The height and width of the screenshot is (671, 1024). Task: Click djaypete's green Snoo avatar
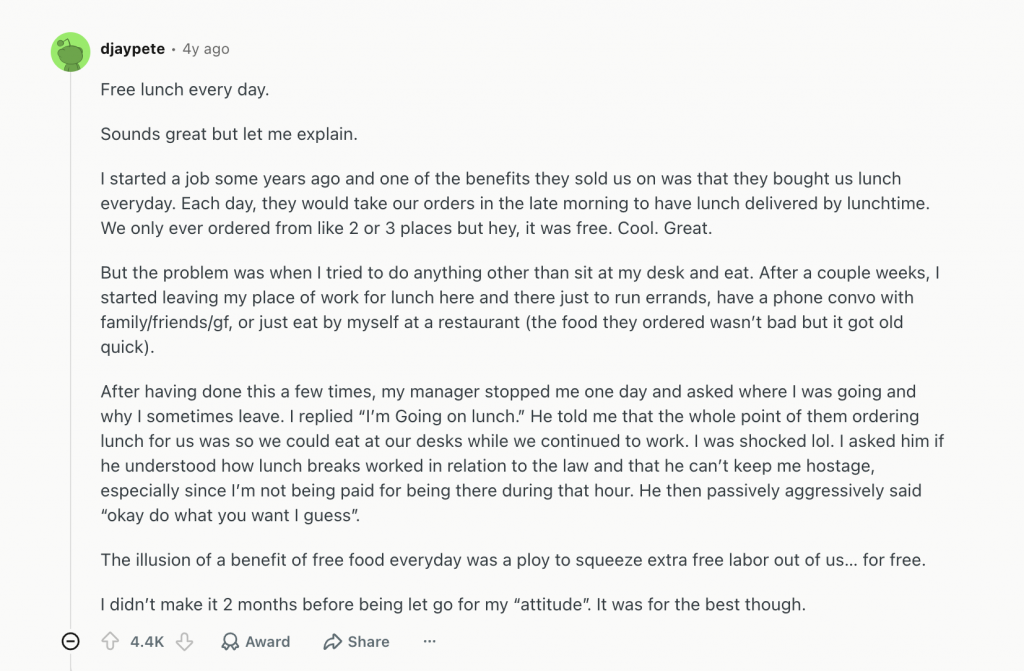(x=69, y=51)
